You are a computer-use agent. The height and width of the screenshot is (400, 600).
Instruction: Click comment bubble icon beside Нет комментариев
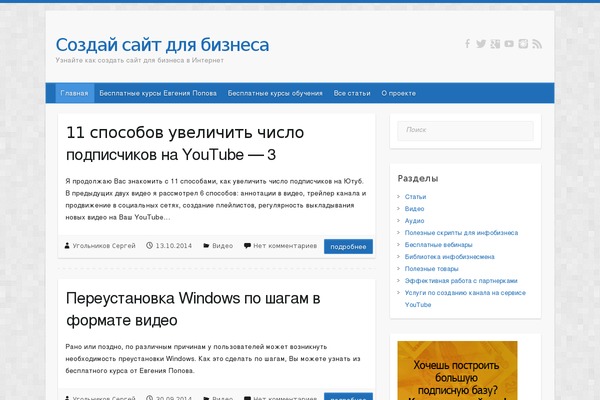pos(247,245)
